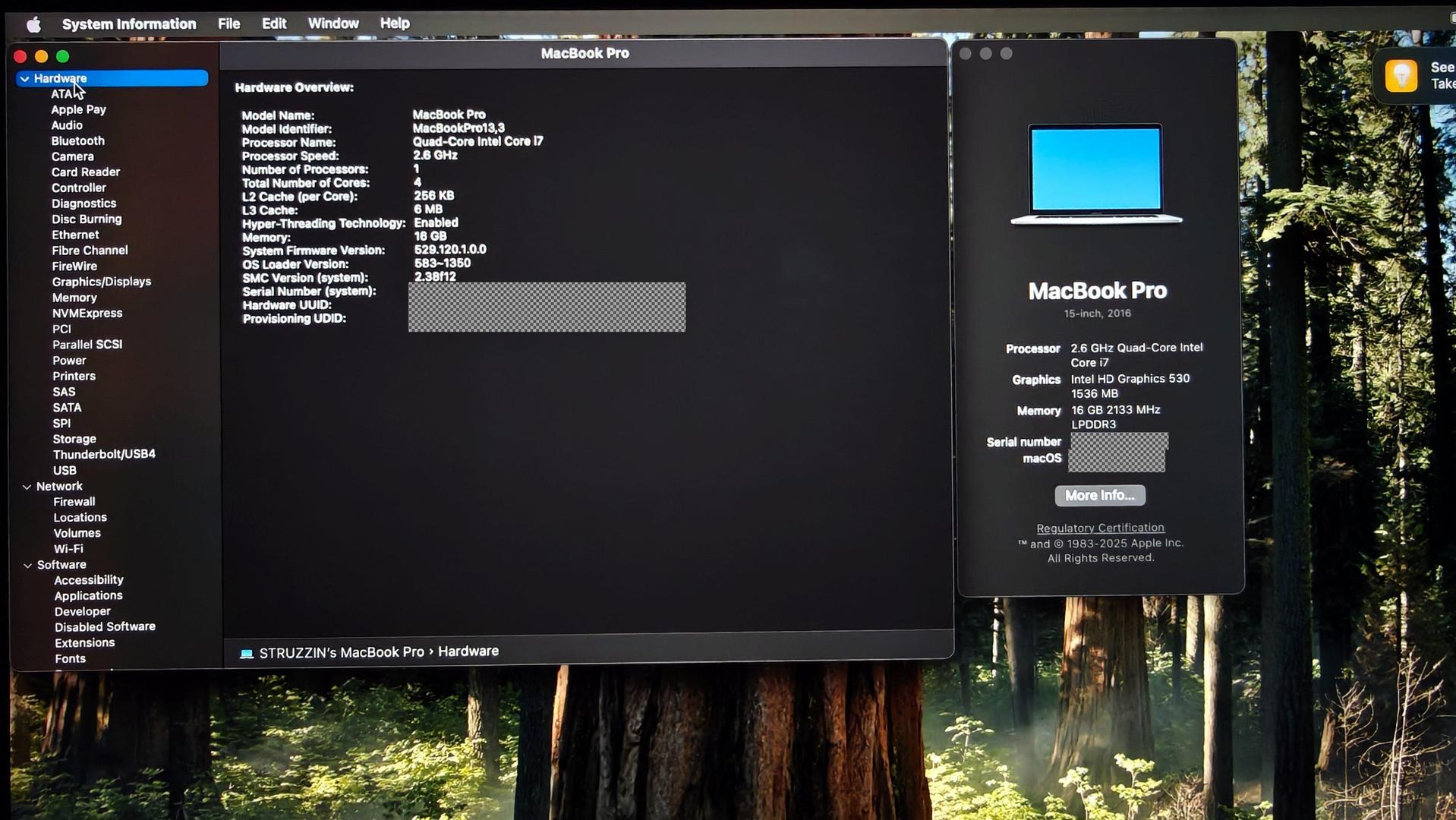Select Disabled Software under Software

(105, 626)
